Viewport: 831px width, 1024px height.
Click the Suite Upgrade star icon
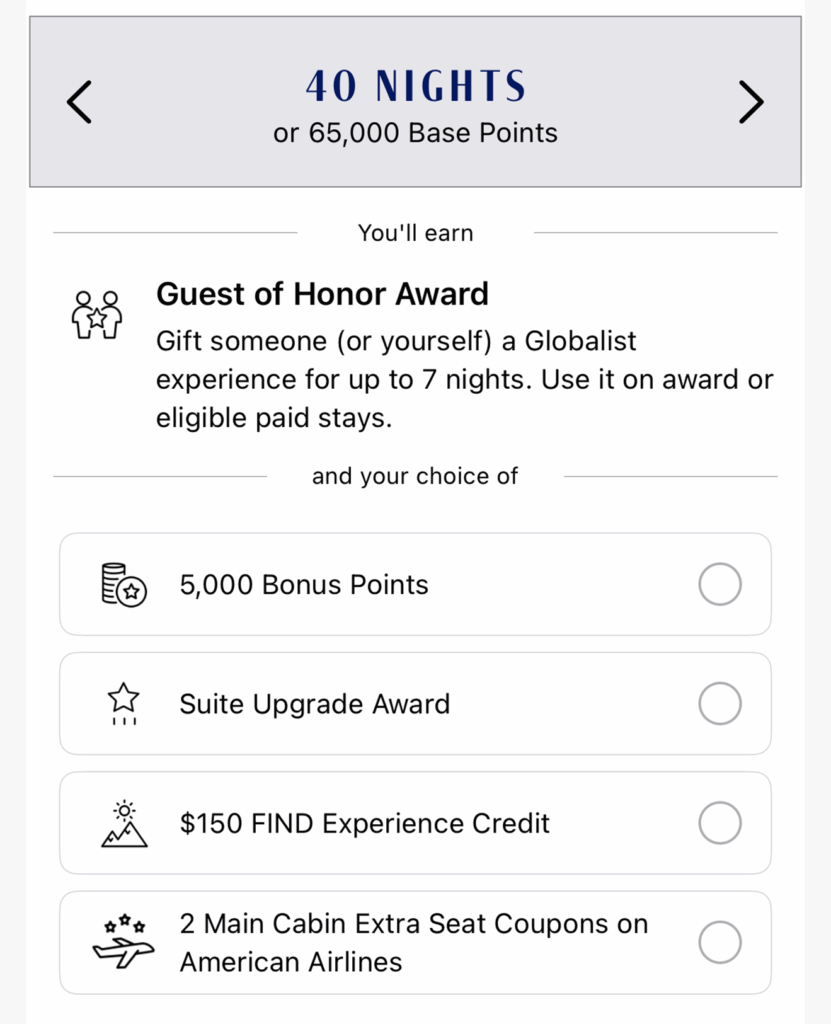tap(124, 703)
